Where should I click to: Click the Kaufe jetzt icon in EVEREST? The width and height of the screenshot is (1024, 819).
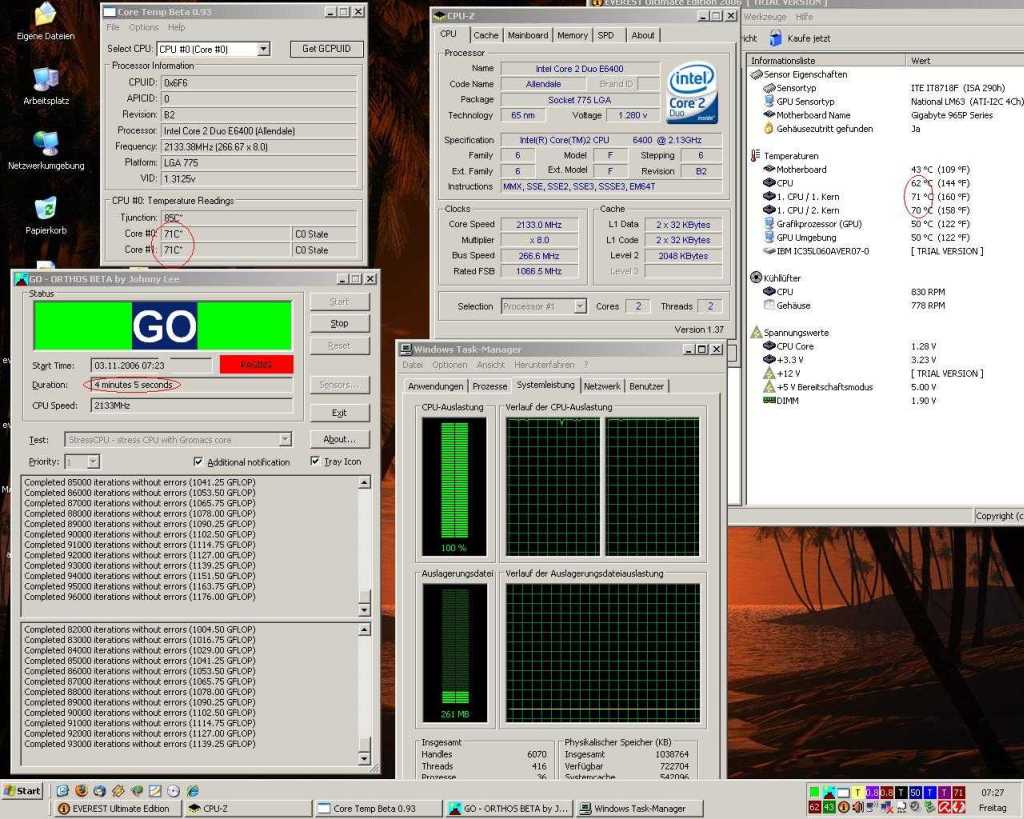pos(776,38)
